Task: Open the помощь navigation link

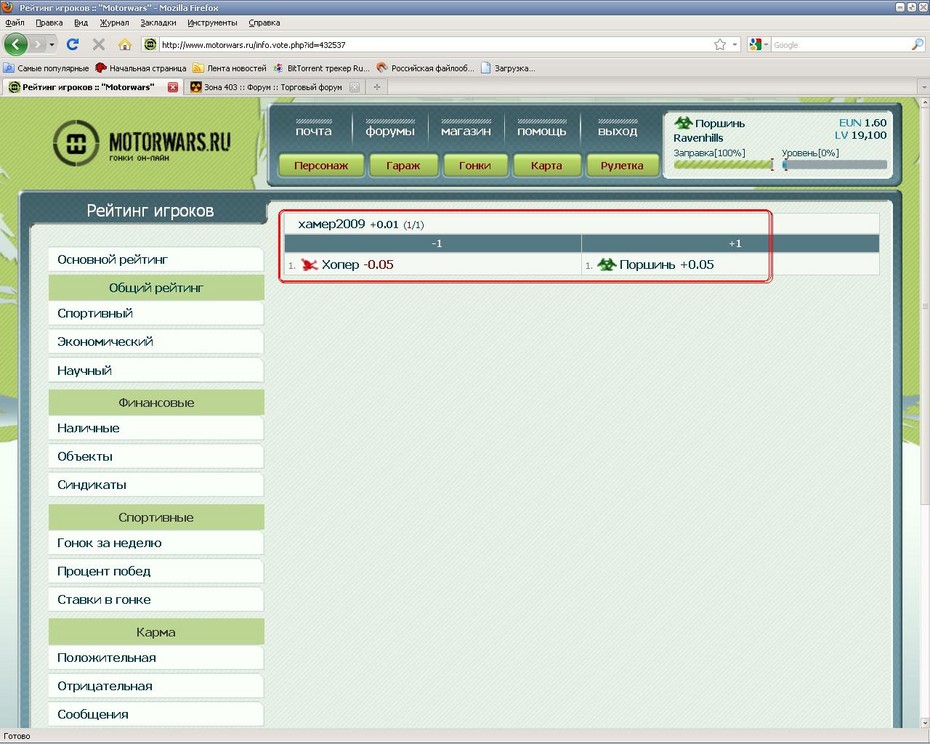Action: tap(542, 131)
